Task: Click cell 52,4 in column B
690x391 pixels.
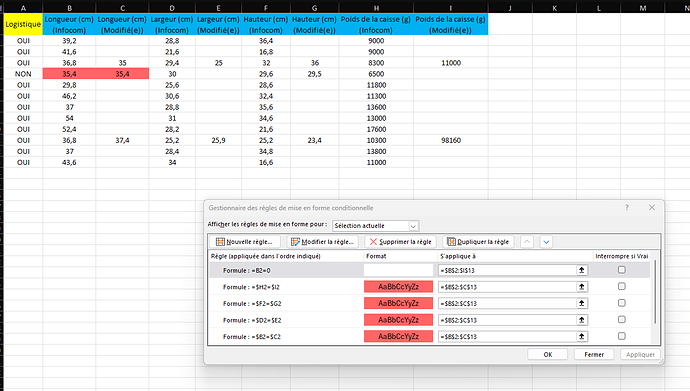Action: [69, 129]
